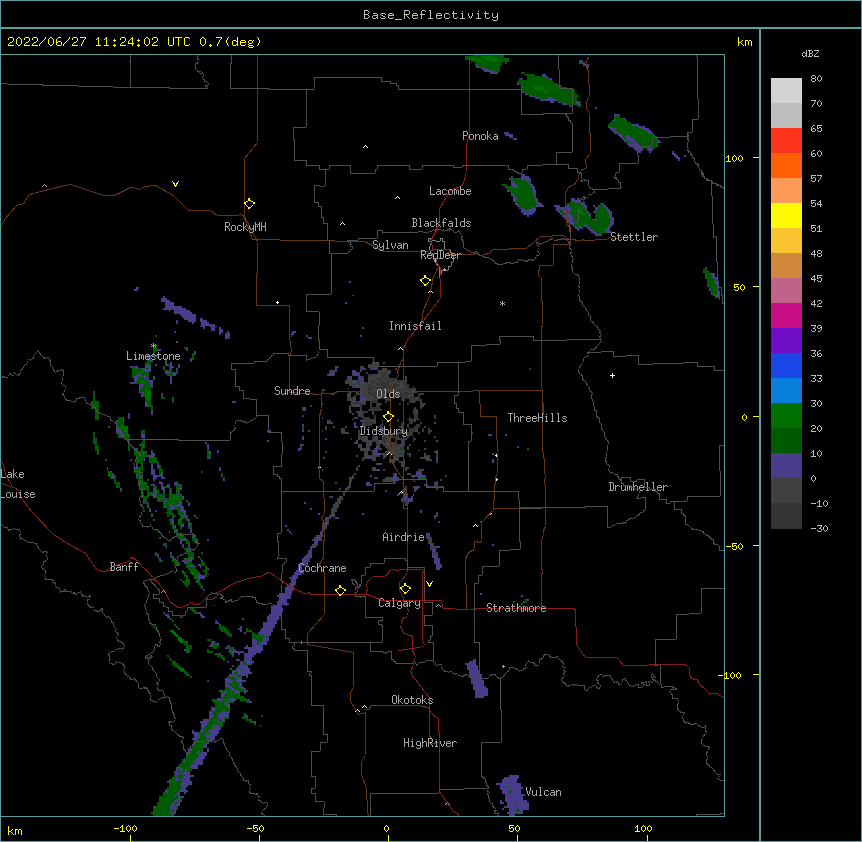Select the blue 36-33 dBZ legend swatch
Screen dimensions: 862x842
(786, 365)
